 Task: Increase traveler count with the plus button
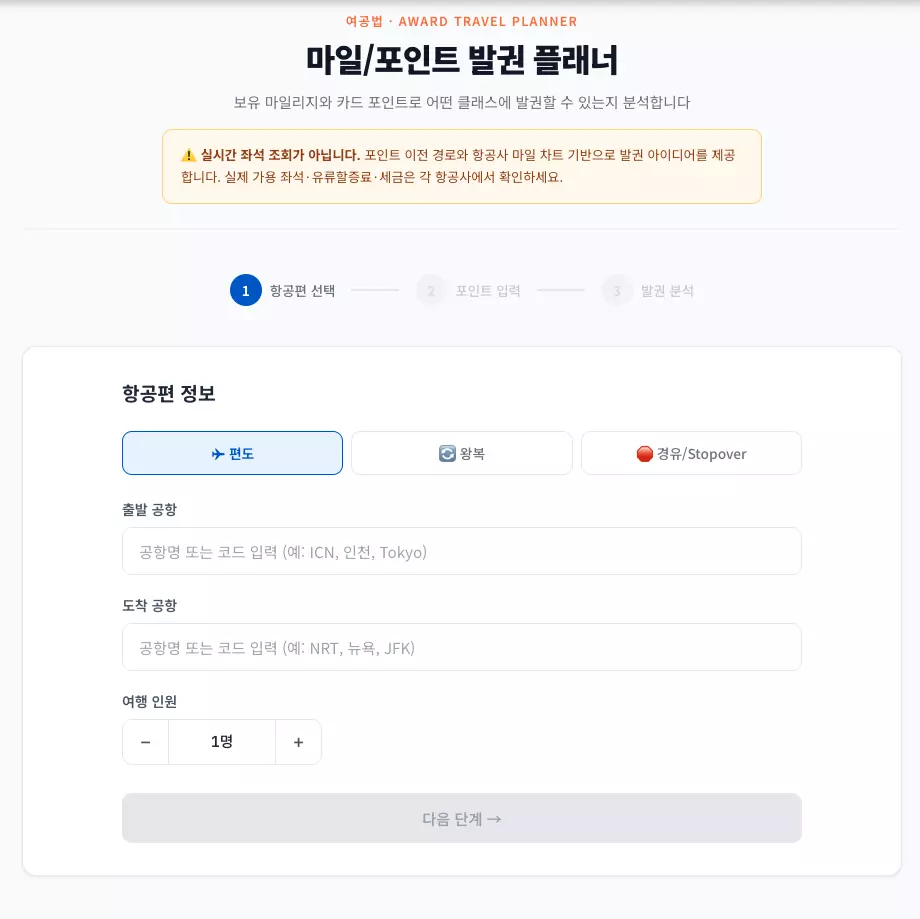point(298,742)
